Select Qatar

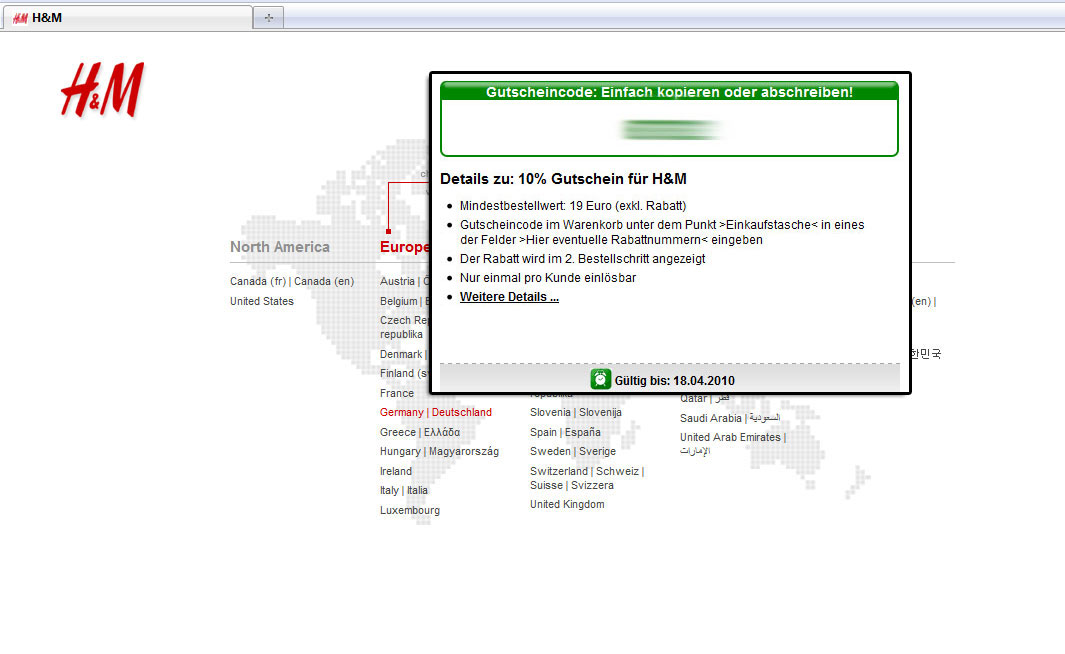point(693,399)
